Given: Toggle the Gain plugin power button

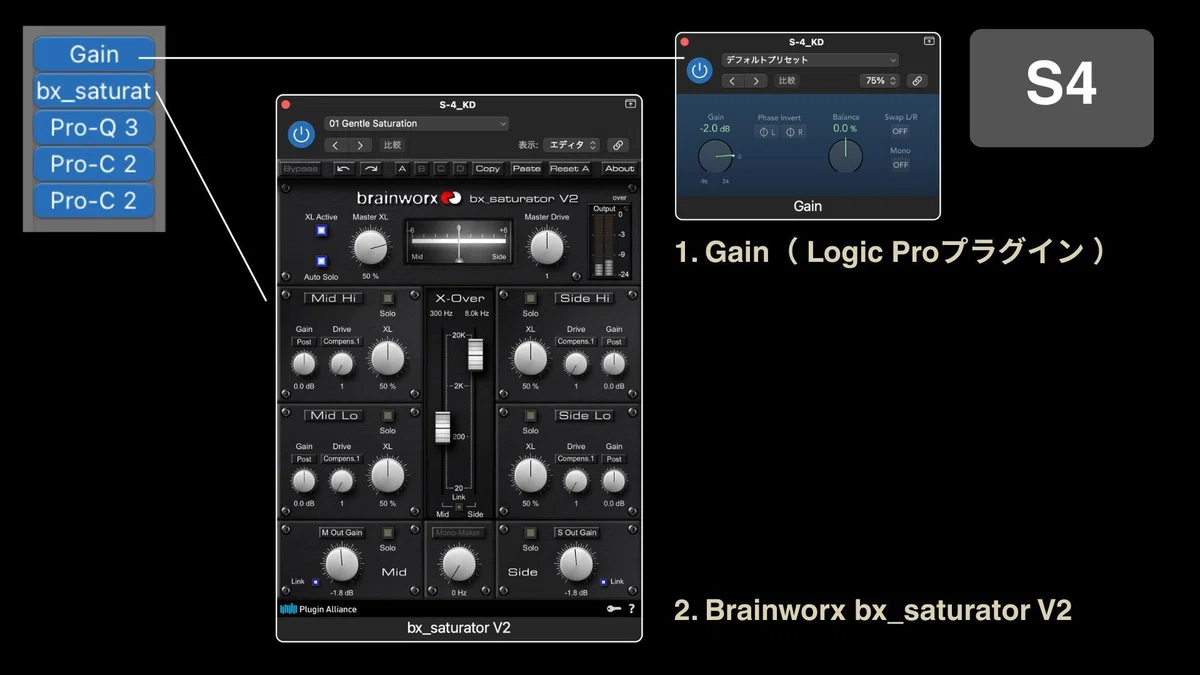Looking at the screenshot, I should (699, 70).
